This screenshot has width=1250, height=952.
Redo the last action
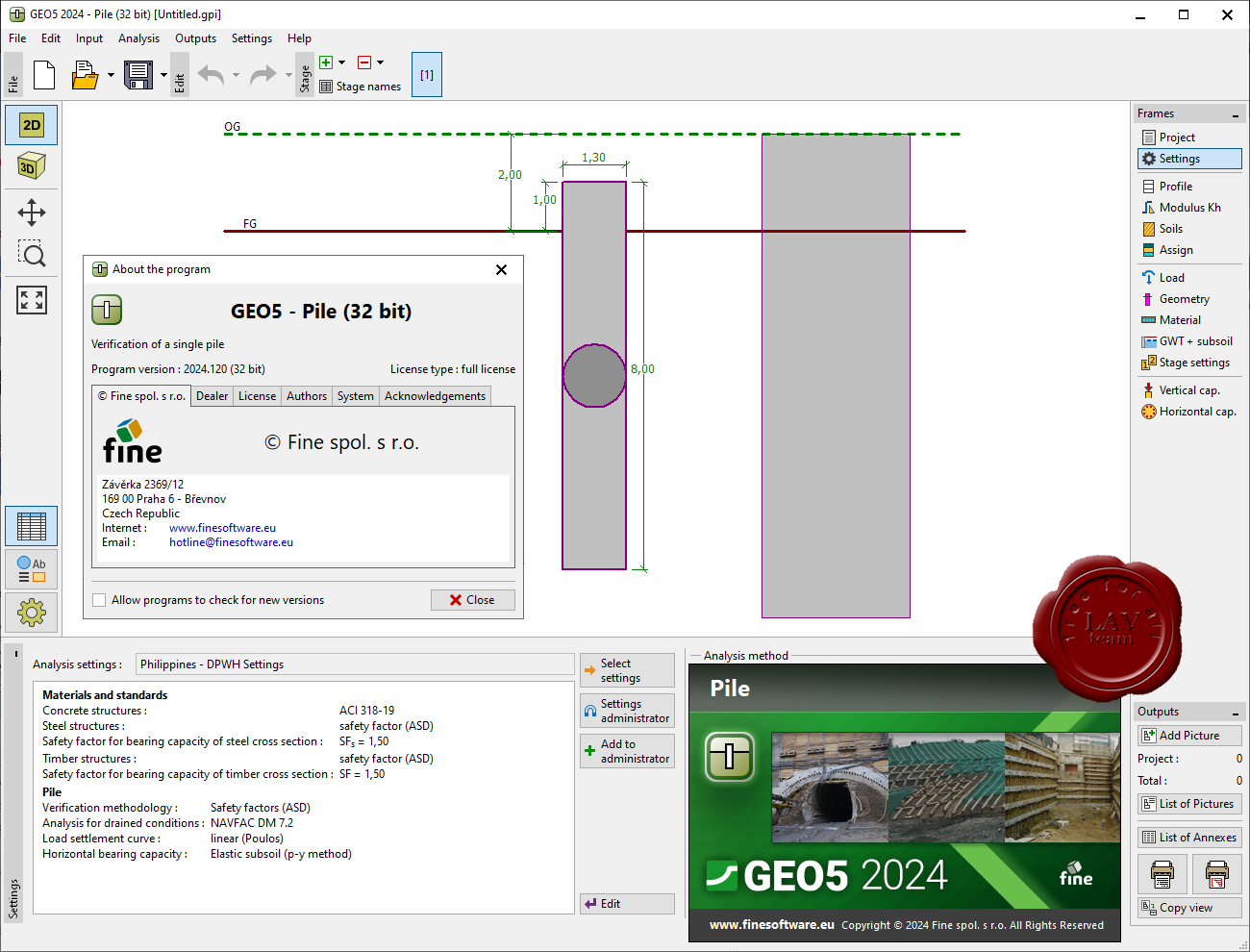[262, 75]
